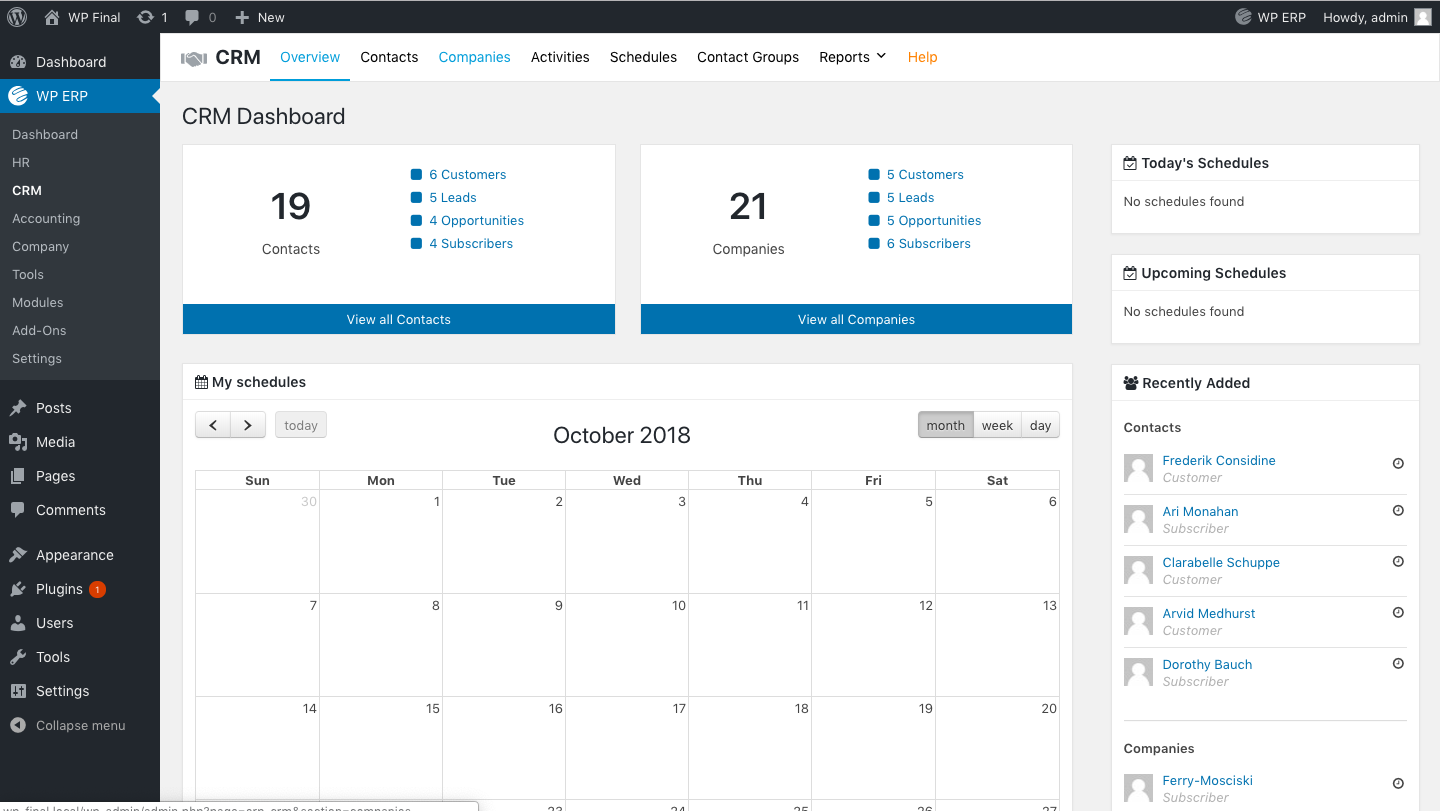Open Frederik Considine's avatar thumbnail
This screenshot has width=1440, height=811.
1138,468
